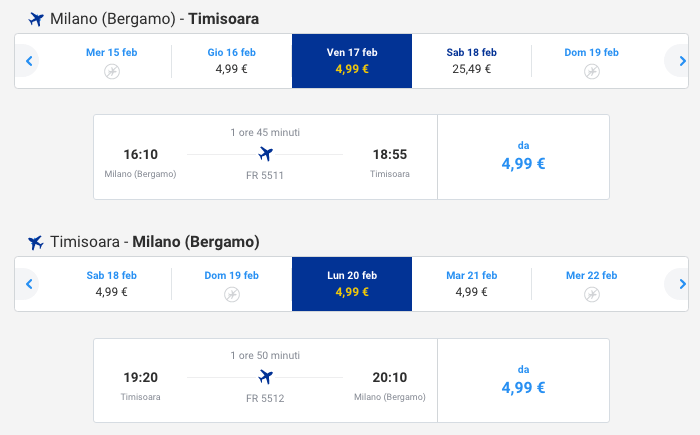Select the Gio 16 feb outbound date tab
The width and height of the screenshot is (700, 435).
pos(232,61)
